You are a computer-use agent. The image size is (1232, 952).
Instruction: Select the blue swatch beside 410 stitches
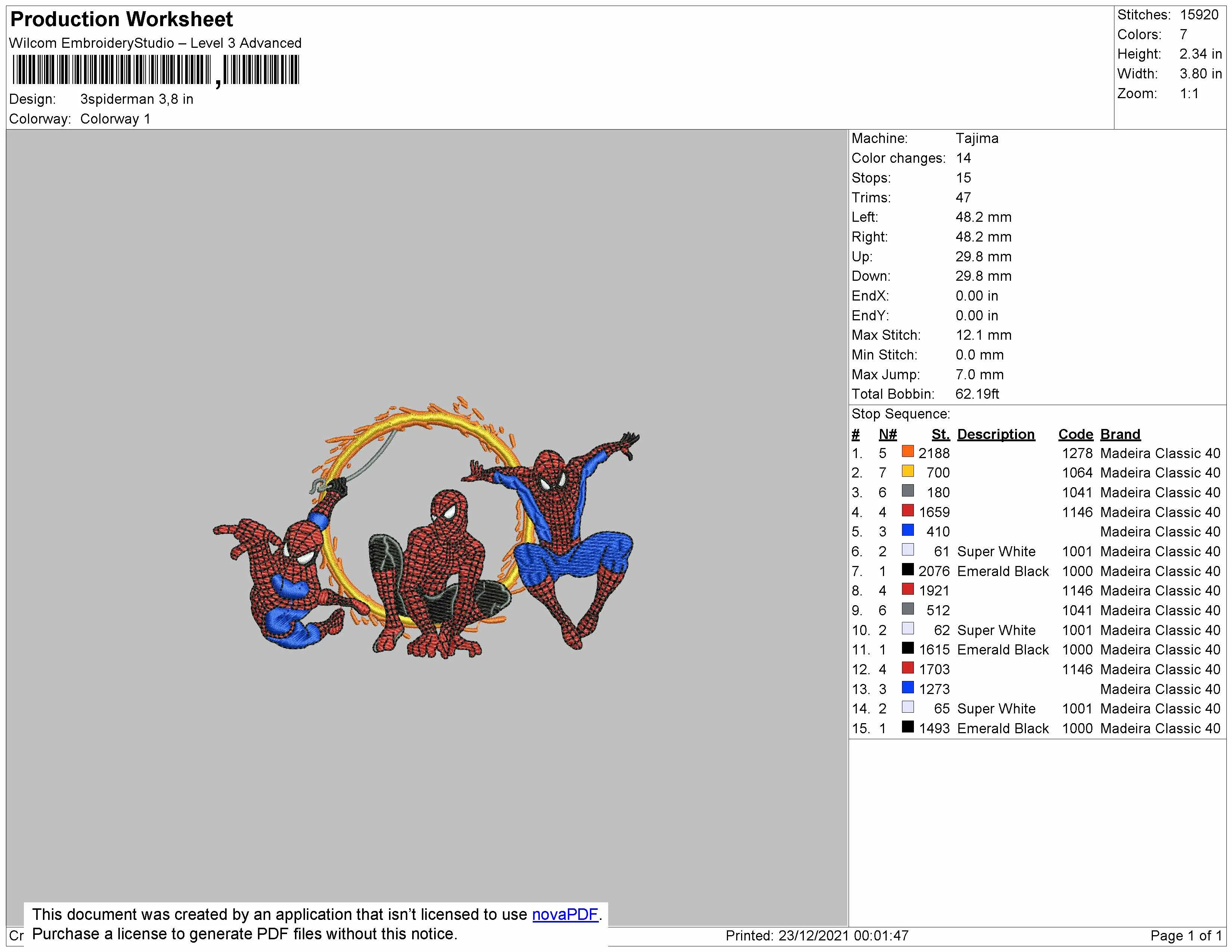click(x=908, y=530)
